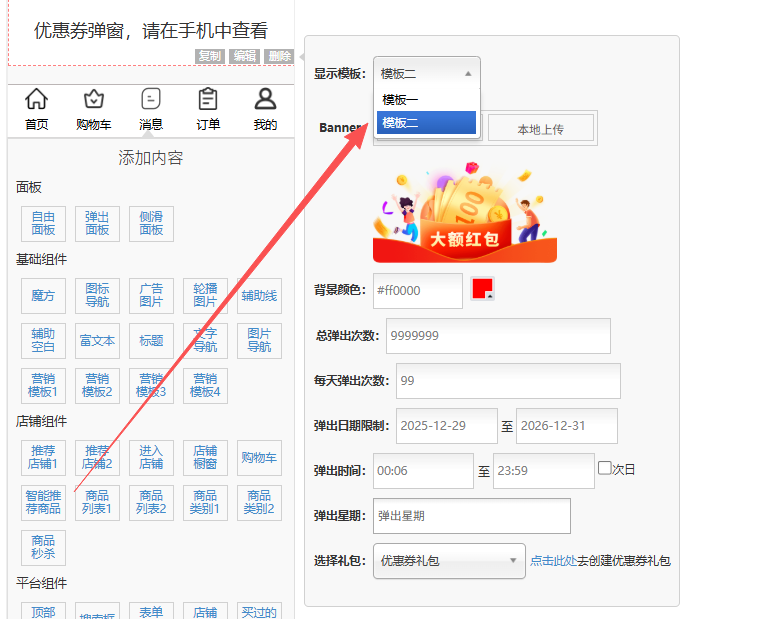Open the 显示模板 dropdown
The image size is (761, 619).
tap(427, 73)
